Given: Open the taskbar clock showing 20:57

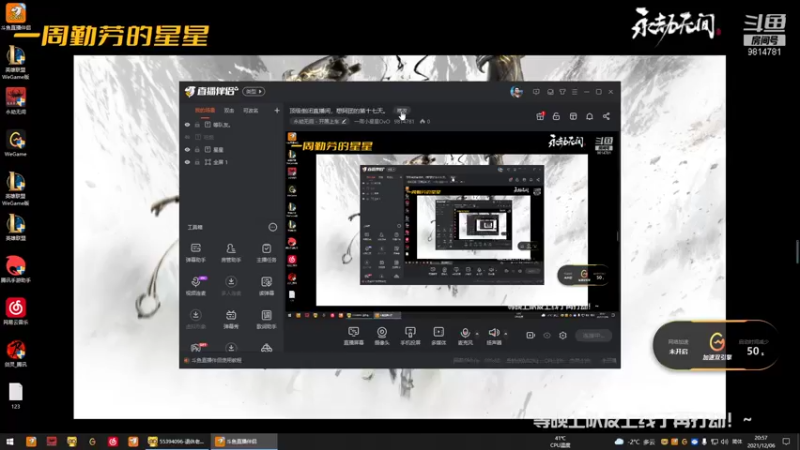Looking at the screenshot, I should [x=761, y=441].
